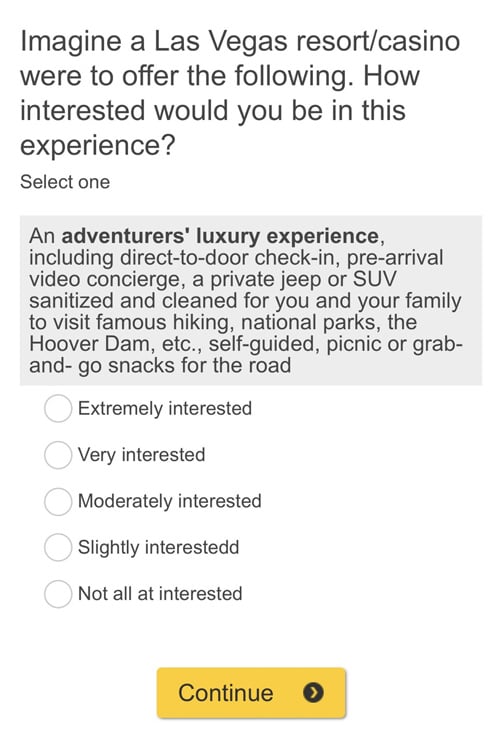Click the 'Extremely interested' label text
This screenshot has height=750, width=500.
pyautogui.click(x=165, y=408)
